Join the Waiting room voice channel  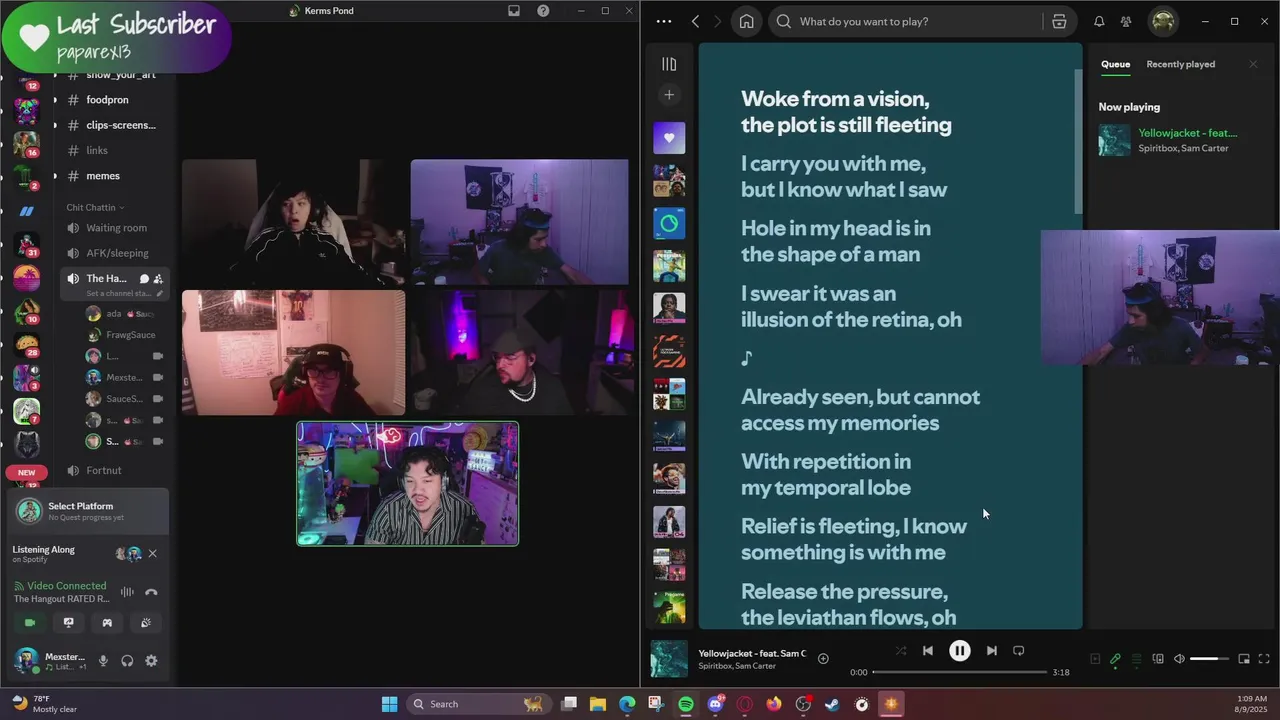[116, 228]
